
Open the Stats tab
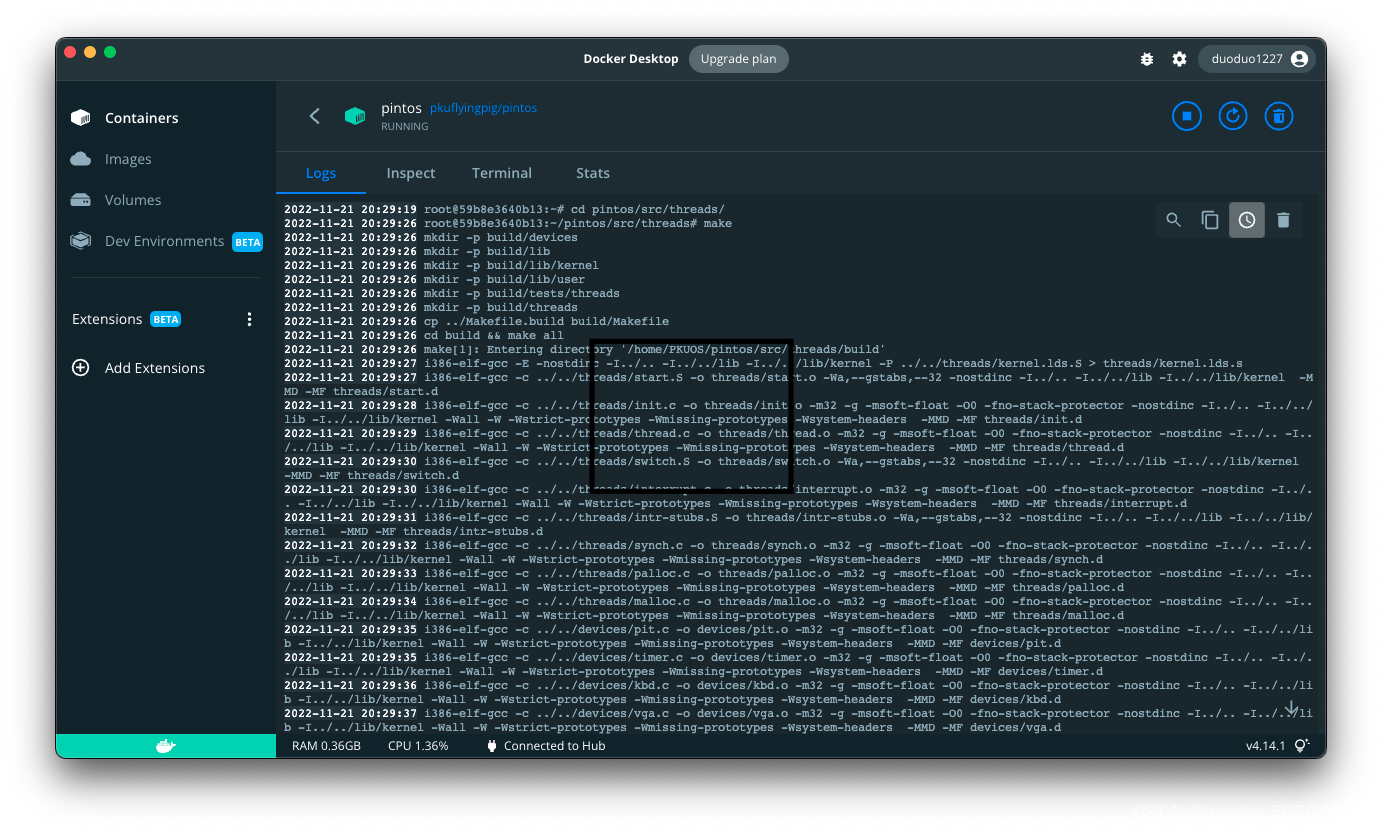pyautogui.click(x=593, y=173)
